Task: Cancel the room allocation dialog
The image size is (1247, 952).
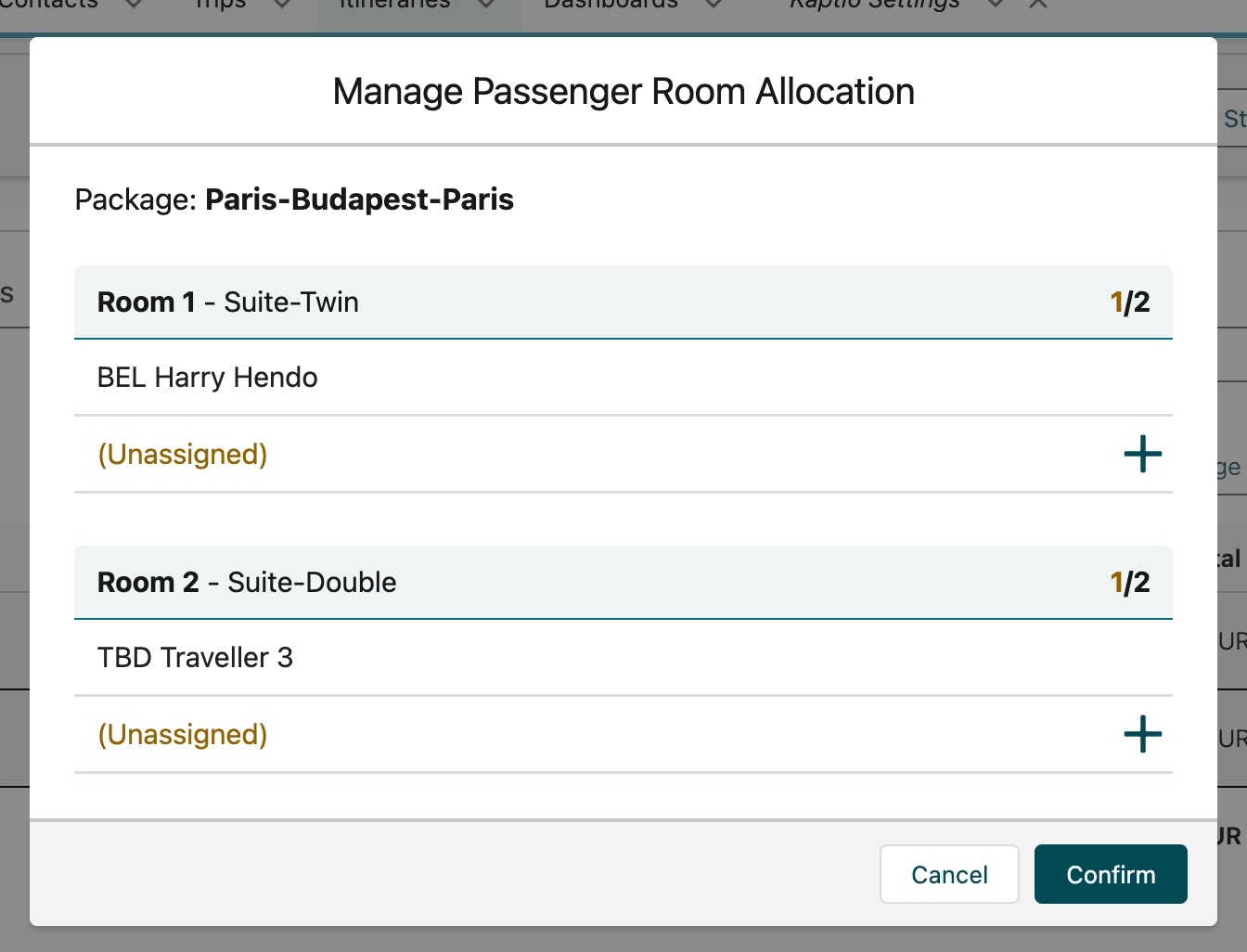Action: click(948, 874)
